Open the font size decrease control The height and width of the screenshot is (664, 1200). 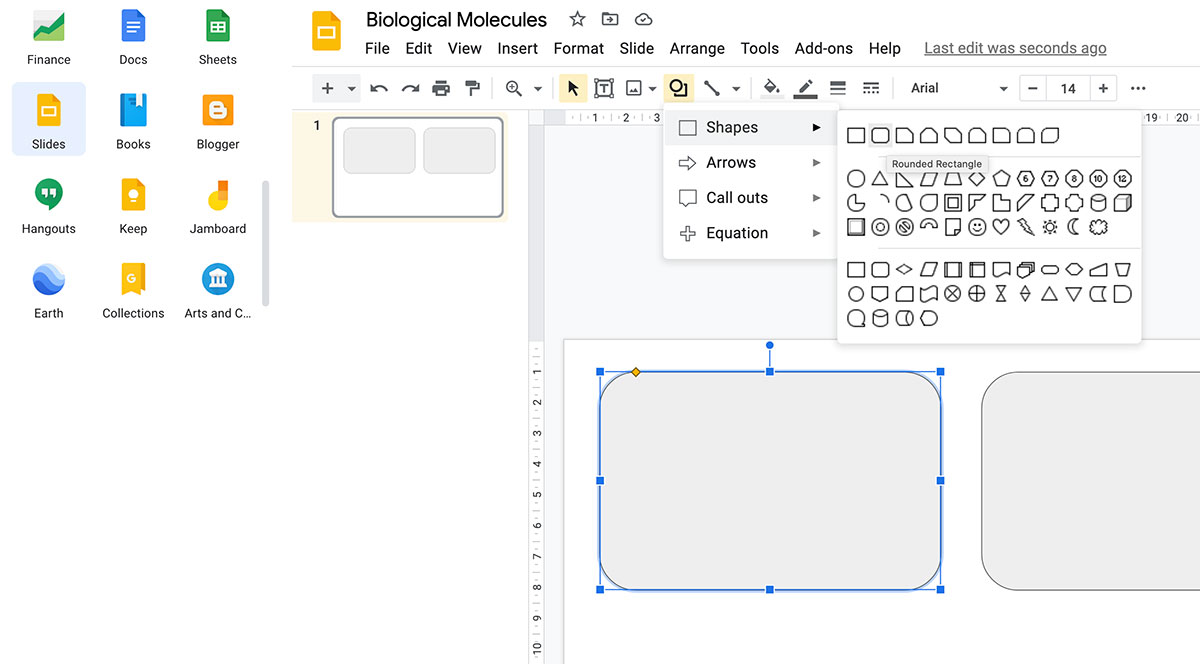[x=1032, y=88]
